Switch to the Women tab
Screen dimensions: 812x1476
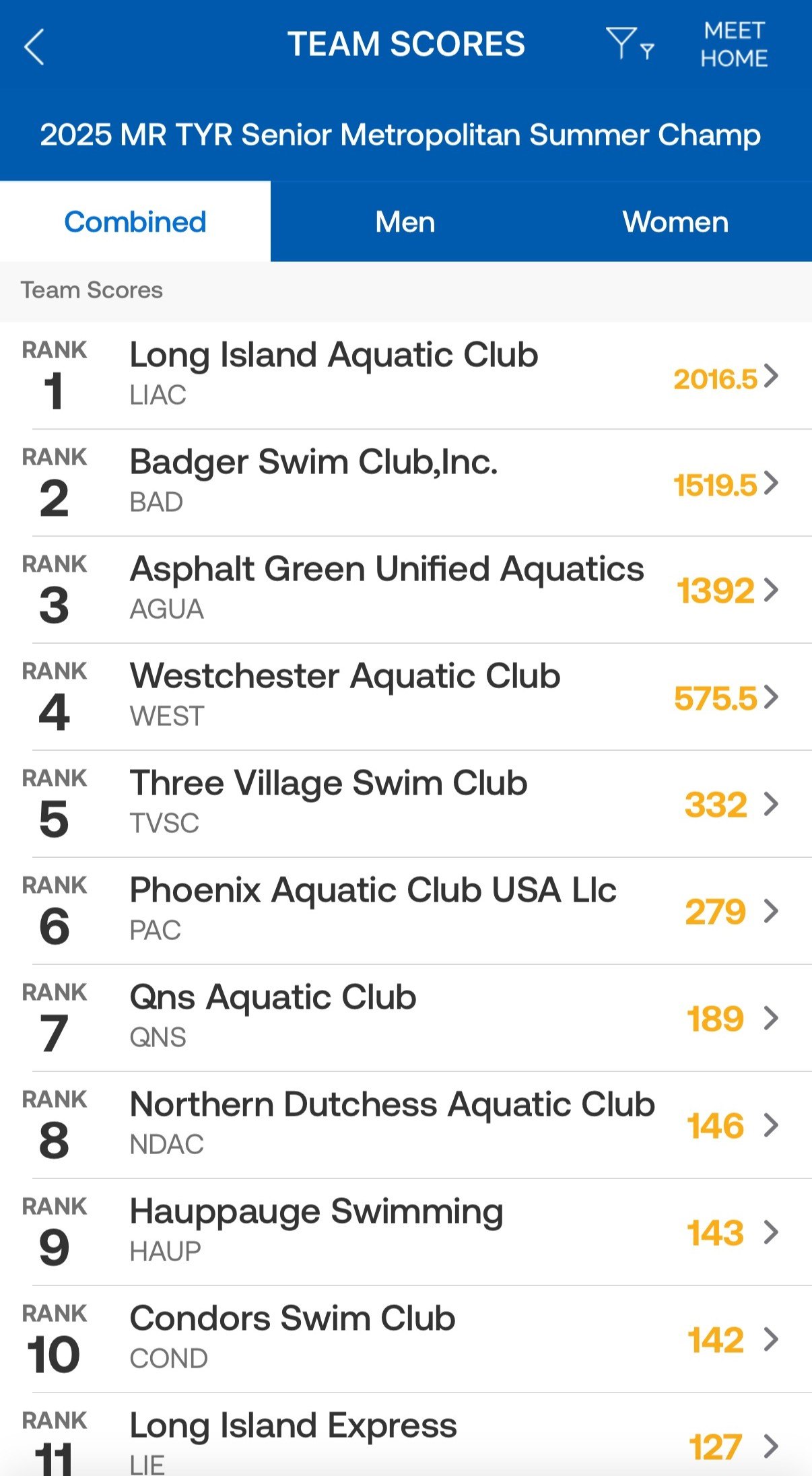tap(675, 222)
